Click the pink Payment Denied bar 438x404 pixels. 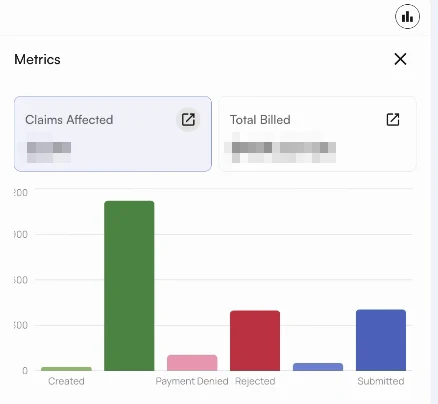point(192,363)
